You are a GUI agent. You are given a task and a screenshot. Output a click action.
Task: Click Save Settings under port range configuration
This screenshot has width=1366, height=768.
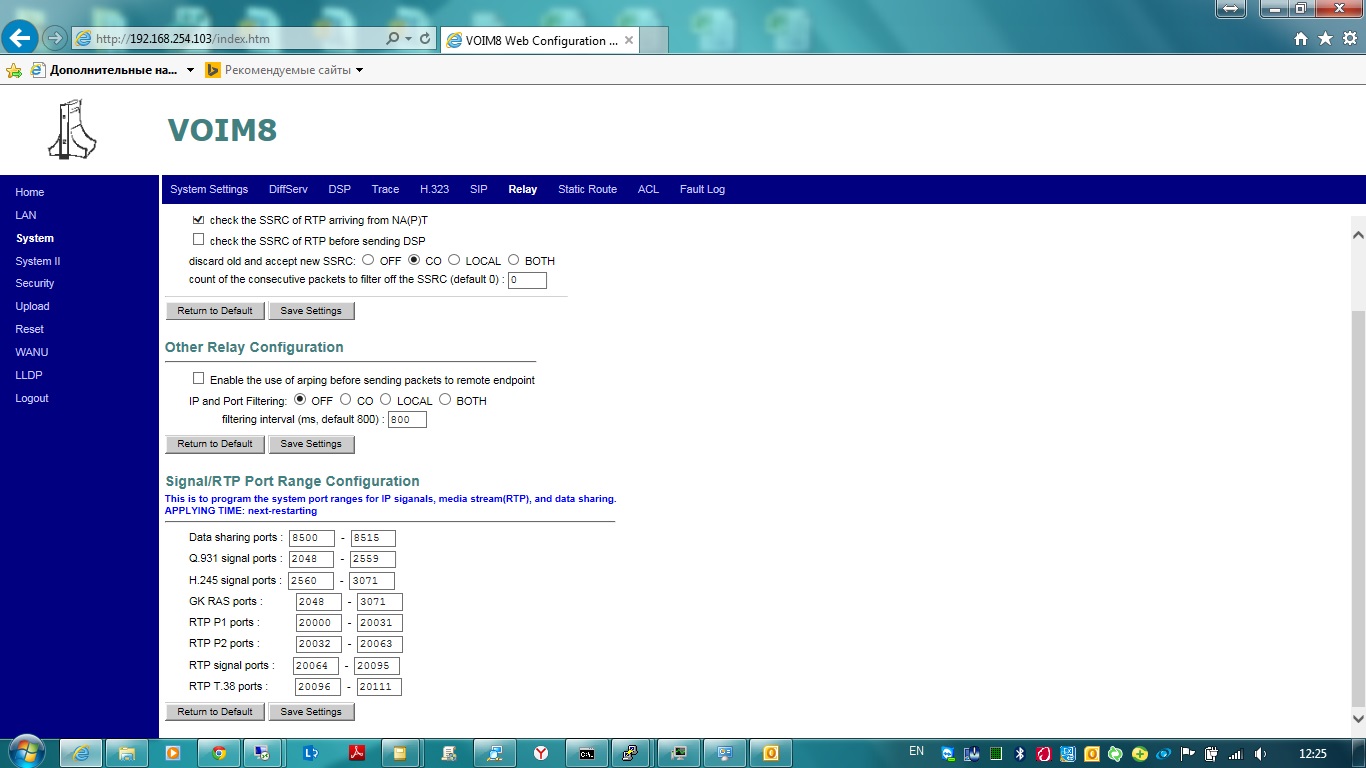(x=311, y=712)
